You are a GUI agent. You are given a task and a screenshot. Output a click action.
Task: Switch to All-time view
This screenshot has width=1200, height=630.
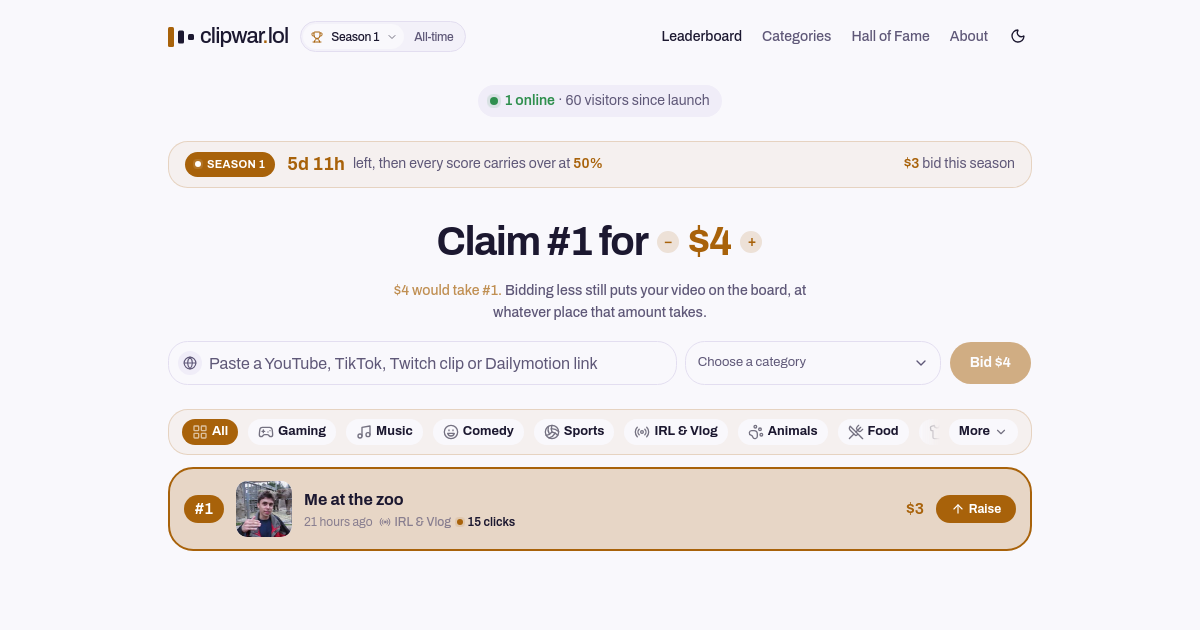pyautogui.click(x=434, y=37)
